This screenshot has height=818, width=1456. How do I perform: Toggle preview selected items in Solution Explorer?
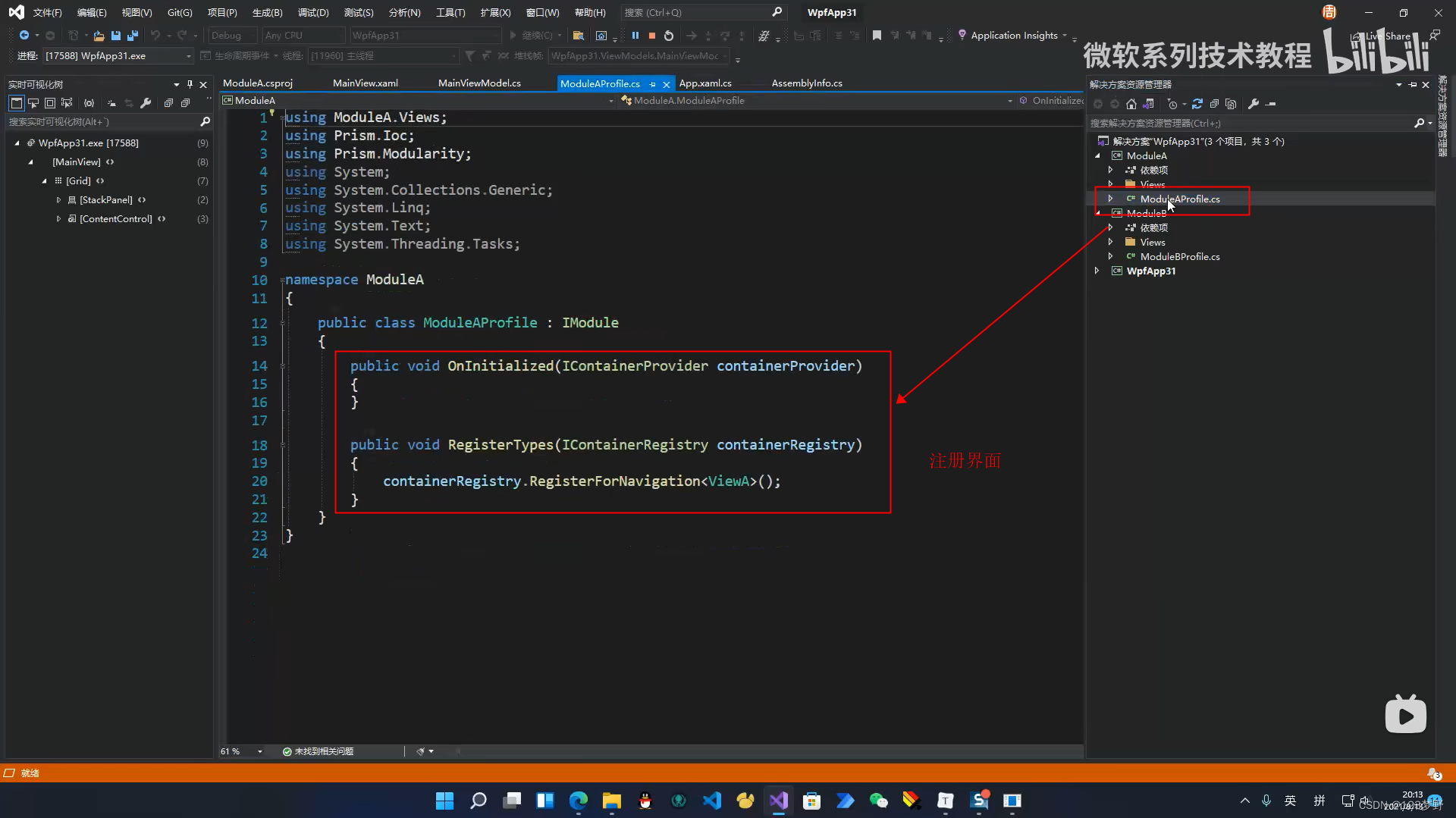click(x=1271, y=104)
